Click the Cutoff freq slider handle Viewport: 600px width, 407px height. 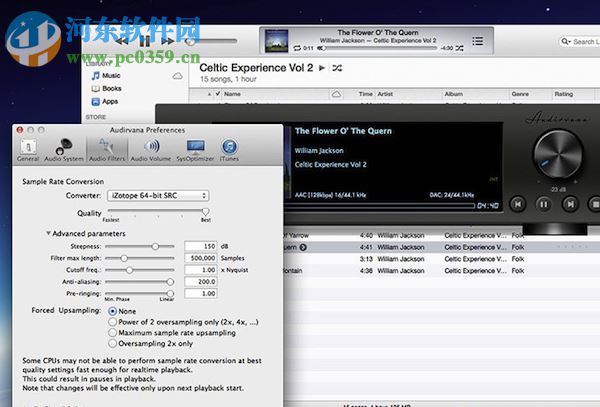(129, 270)
